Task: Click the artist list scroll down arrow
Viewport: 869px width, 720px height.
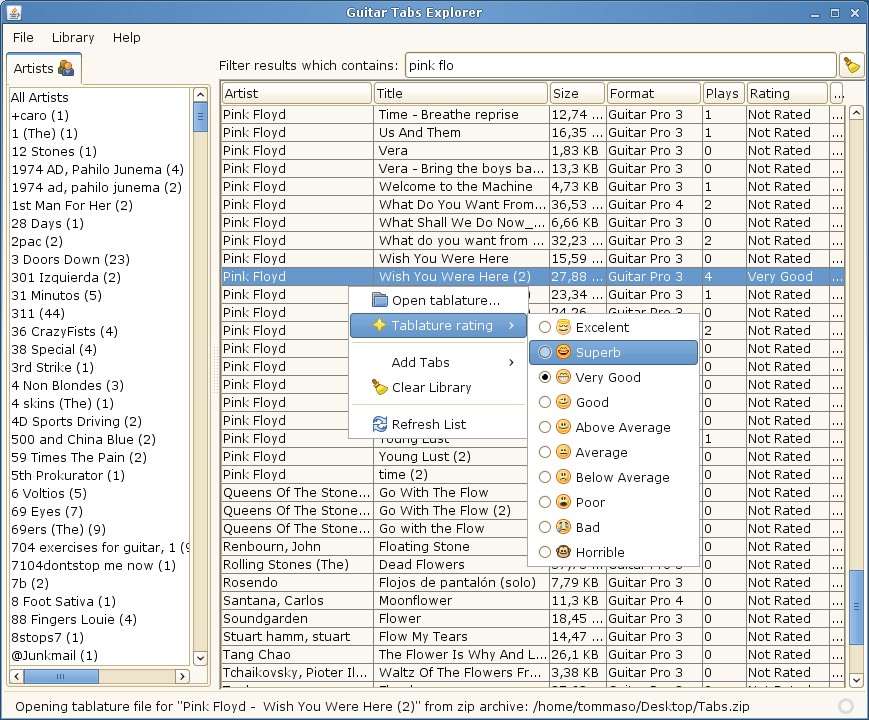Action: pyautogui.click(x=200, y=658)
